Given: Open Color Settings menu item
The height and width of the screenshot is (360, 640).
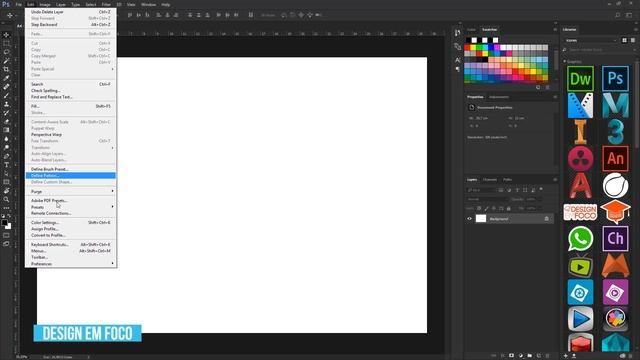Looking at the screenshot, I should [x=71, y=222].
